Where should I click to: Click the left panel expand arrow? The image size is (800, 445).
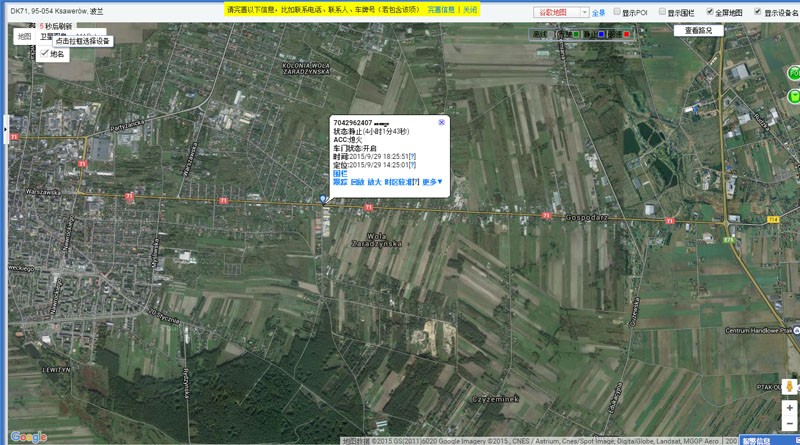4,129
